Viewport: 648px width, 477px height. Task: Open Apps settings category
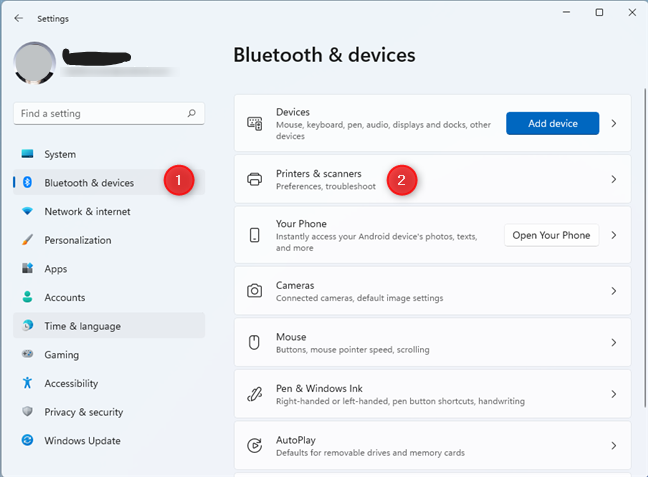click(x=109, y=269)
